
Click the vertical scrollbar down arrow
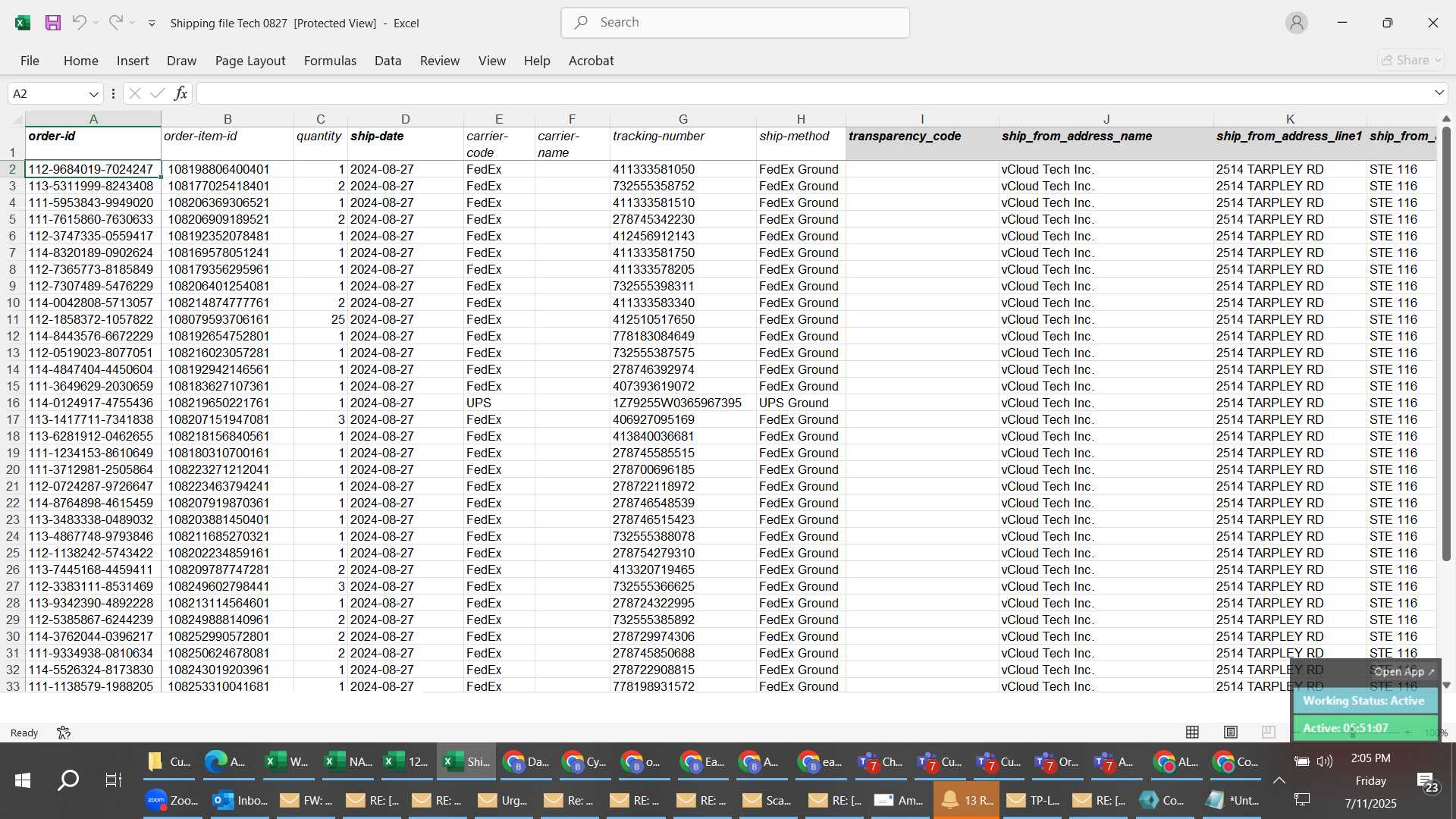1446,685
